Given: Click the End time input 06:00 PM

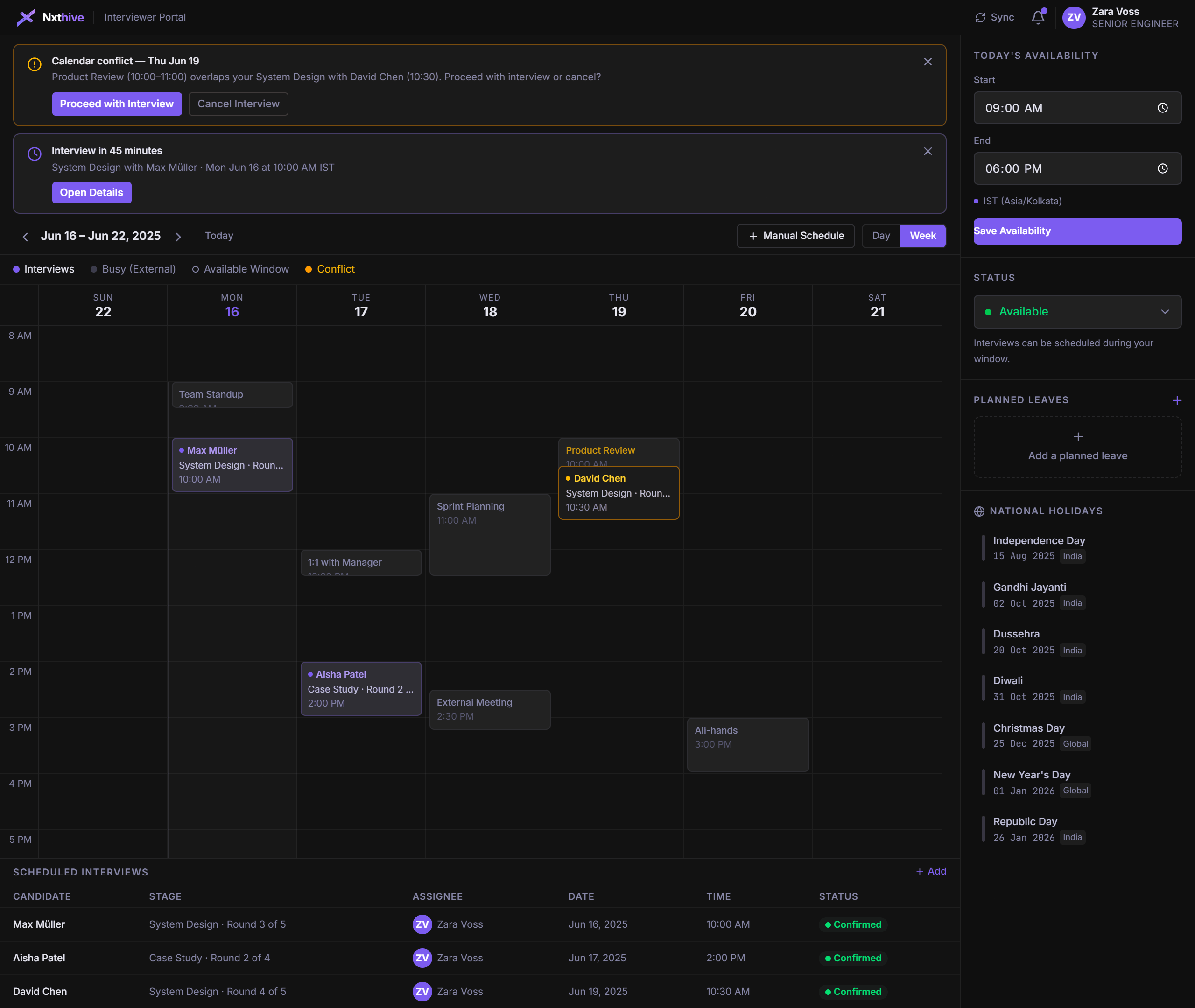Looking at the screenshot, I should (x=1077, y=168).
